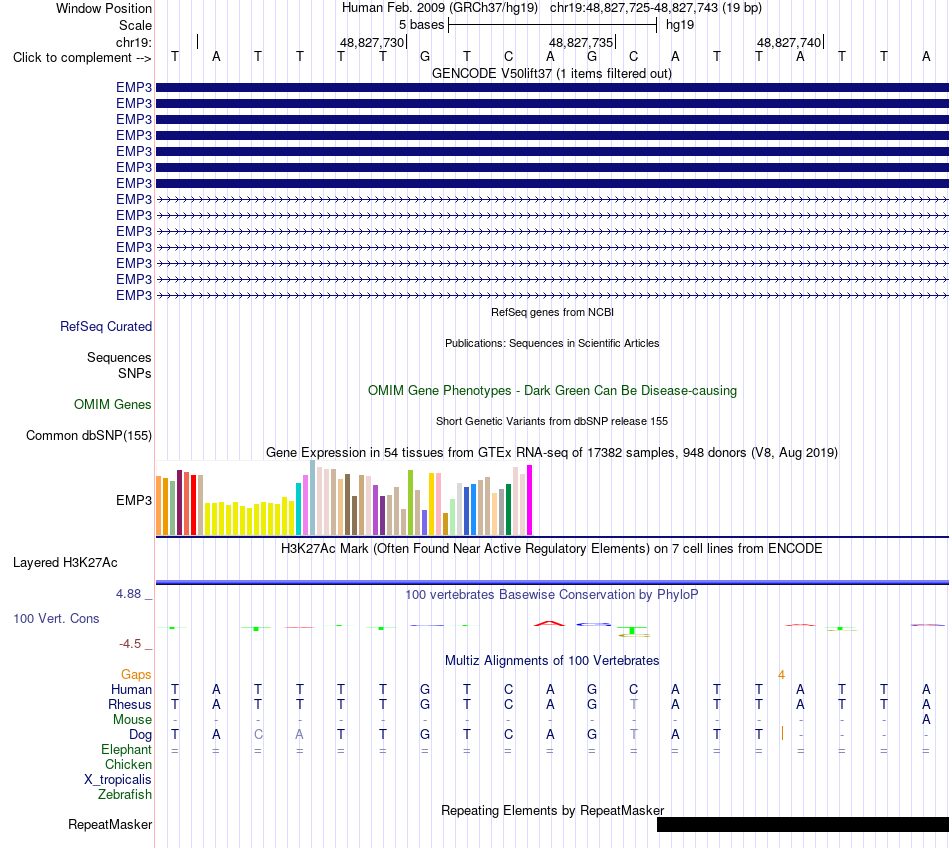The height and width of the screenshot is (848, 950).
Task: Click the Window Position label
Action: [x=104, y=8]
